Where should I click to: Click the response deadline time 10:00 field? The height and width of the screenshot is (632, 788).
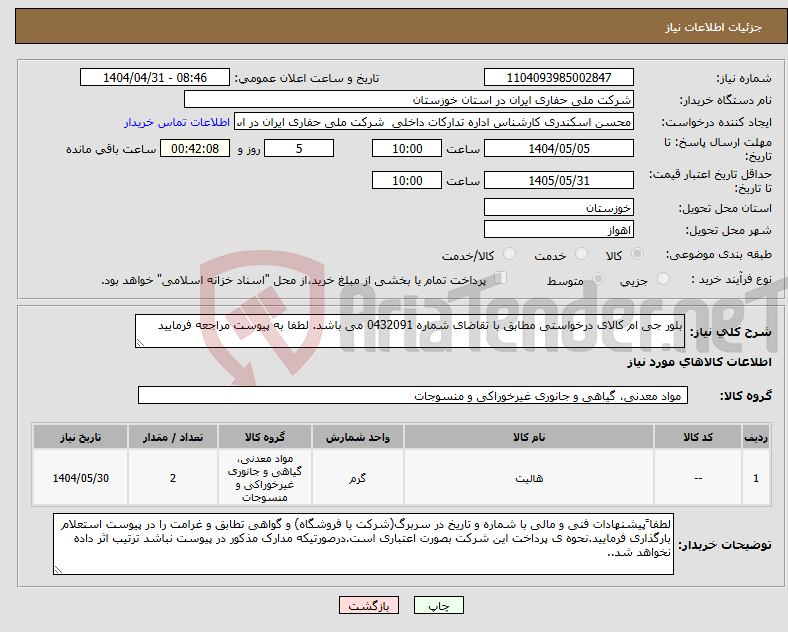coord(407,149)
